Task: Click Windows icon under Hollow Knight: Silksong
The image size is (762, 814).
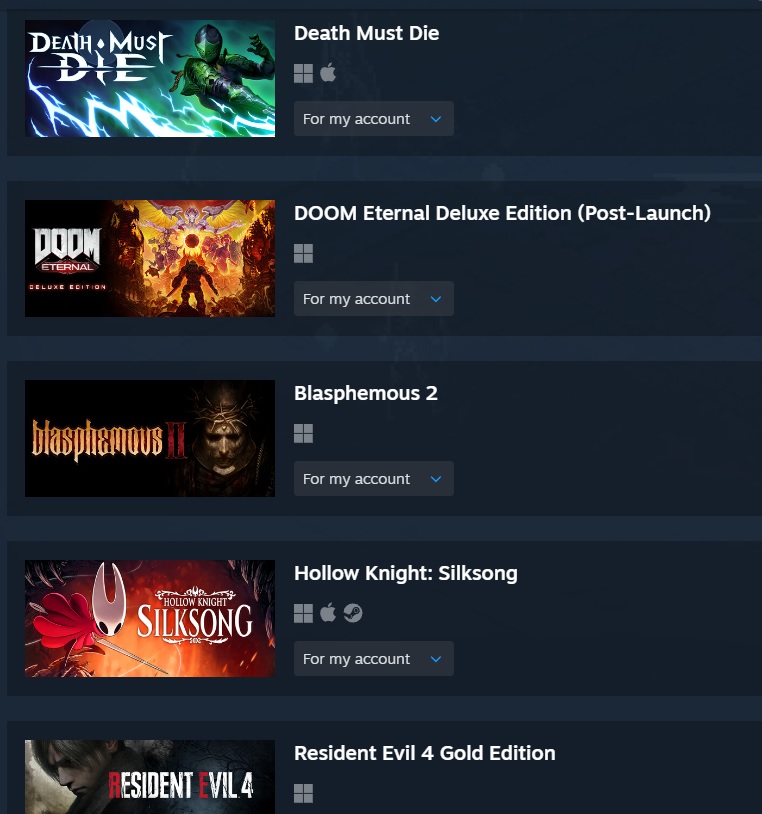Action: 303,614
